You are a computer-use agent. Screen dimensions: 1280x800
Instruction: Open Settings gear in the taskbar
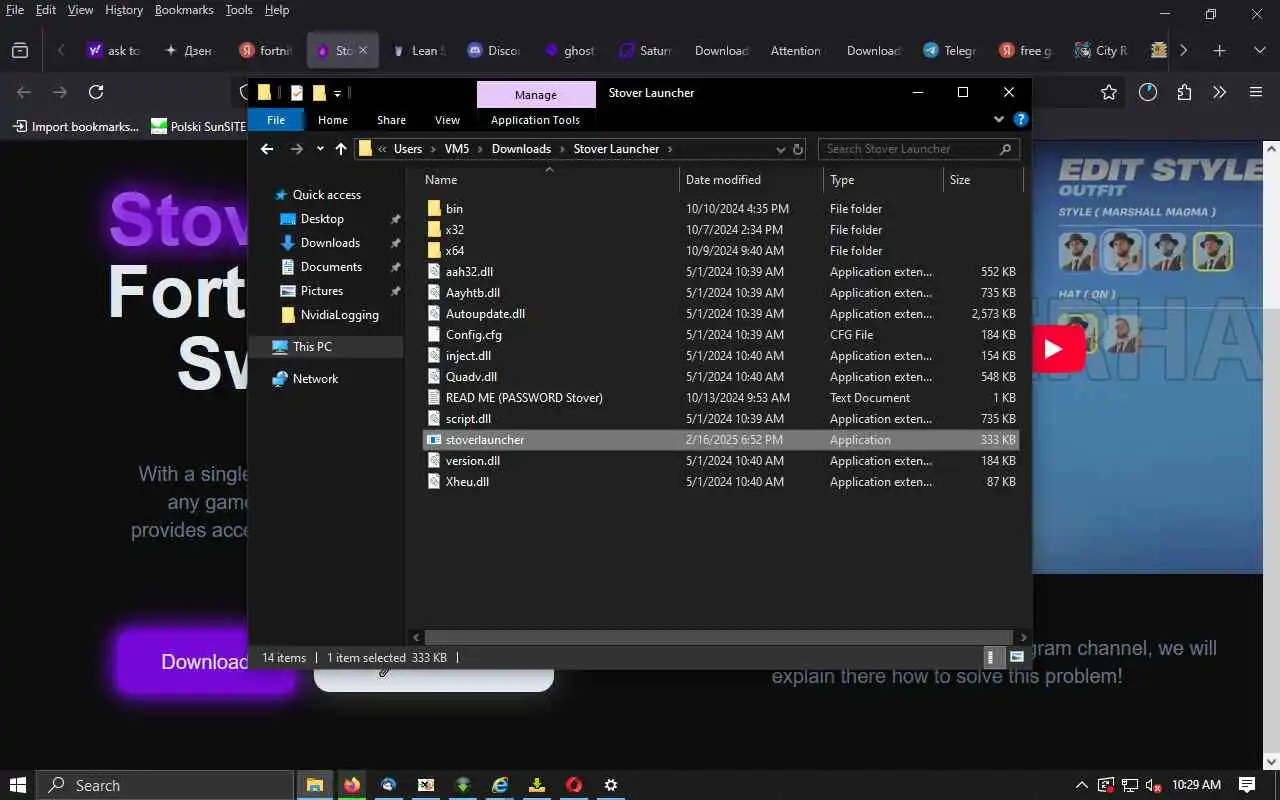pos(611,785)
